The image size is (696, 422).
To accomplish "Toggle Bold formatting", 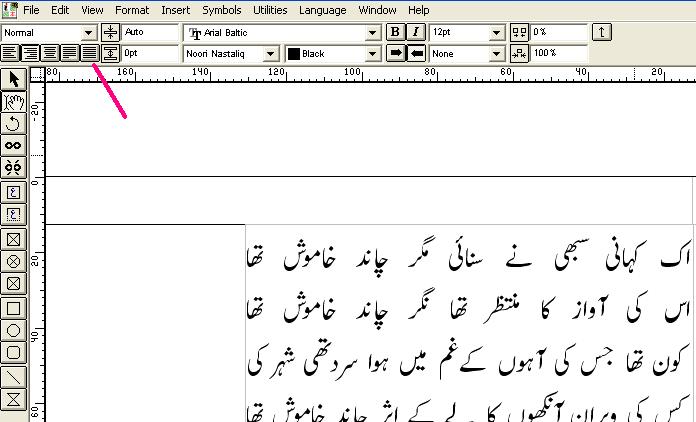I will (x=395, y=33).
